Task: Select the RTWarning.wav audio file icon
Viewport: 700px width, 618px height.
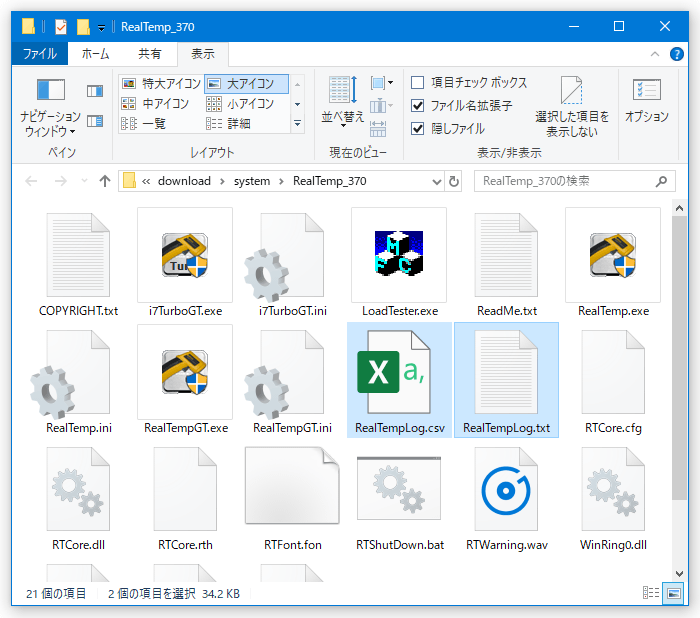Action: (x=506, y=489)
